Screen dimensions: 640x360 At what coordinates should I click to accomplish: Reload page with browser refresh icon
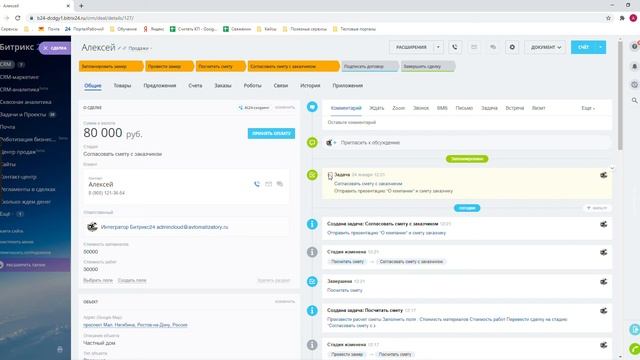[x=18, y=18]
